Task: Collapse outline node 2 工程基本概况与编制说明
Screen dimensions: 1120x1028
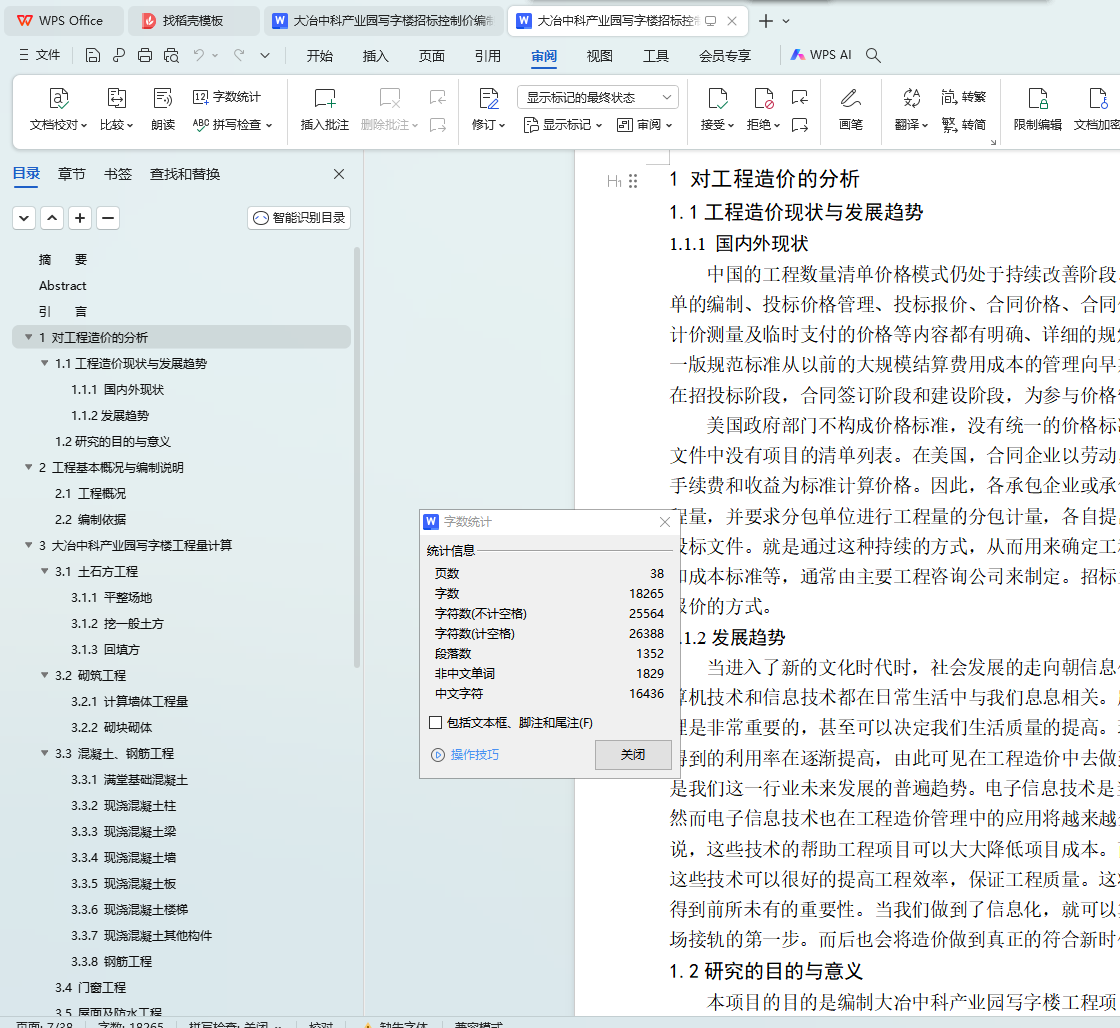Action: coord(29,467)
